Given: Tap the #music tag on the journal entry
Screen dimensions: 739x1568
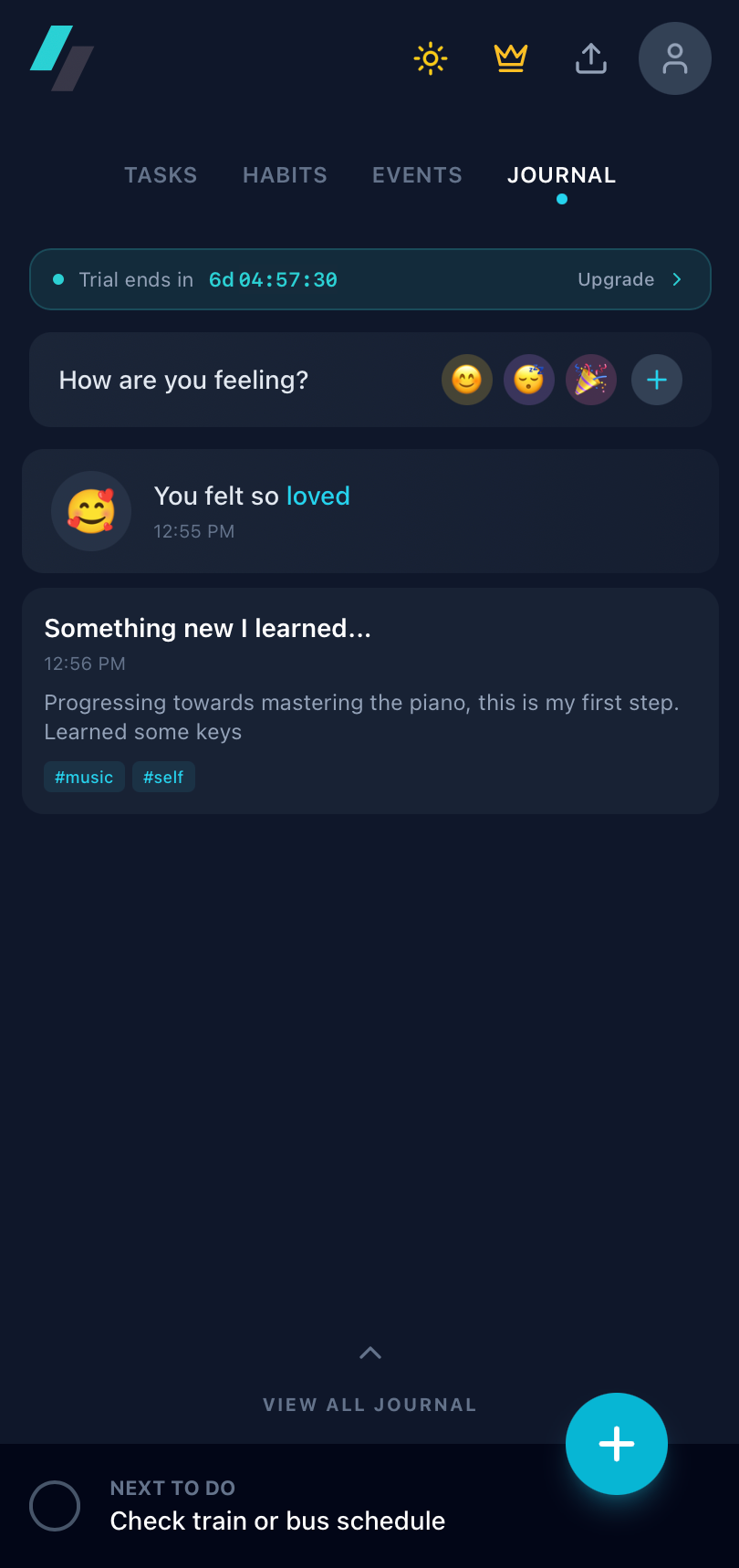Looking at the screenshot, I should pyautogui.click(x=84, y=777).
